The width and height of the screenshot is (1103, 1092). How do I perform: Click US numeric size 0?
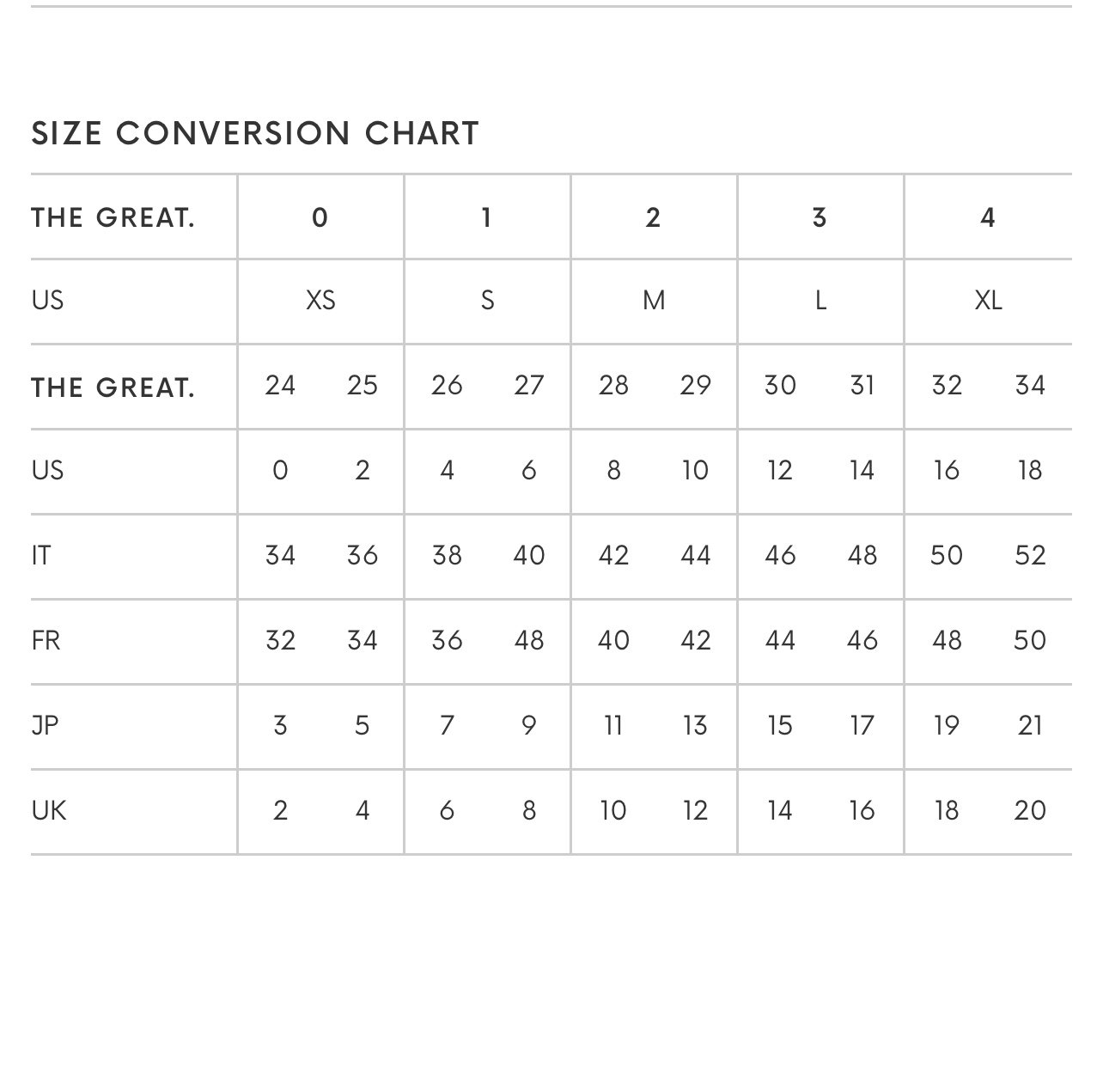[280, 470]
